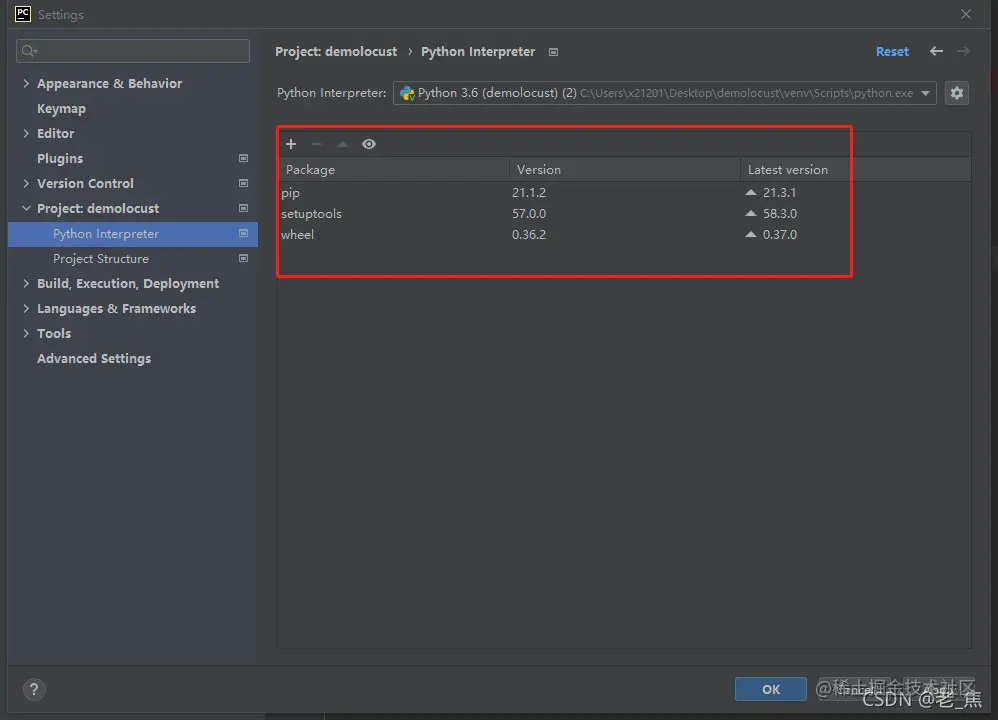Expand Build, Execution, Deployment section
The image size is (998, 720).
[x=26, y=283]
